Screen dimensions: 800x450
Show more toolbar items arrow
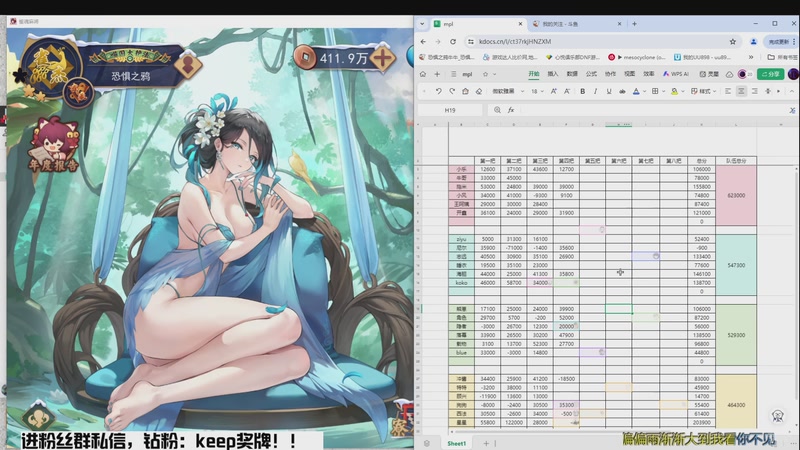pyautogui.click(x=779, y=91)
